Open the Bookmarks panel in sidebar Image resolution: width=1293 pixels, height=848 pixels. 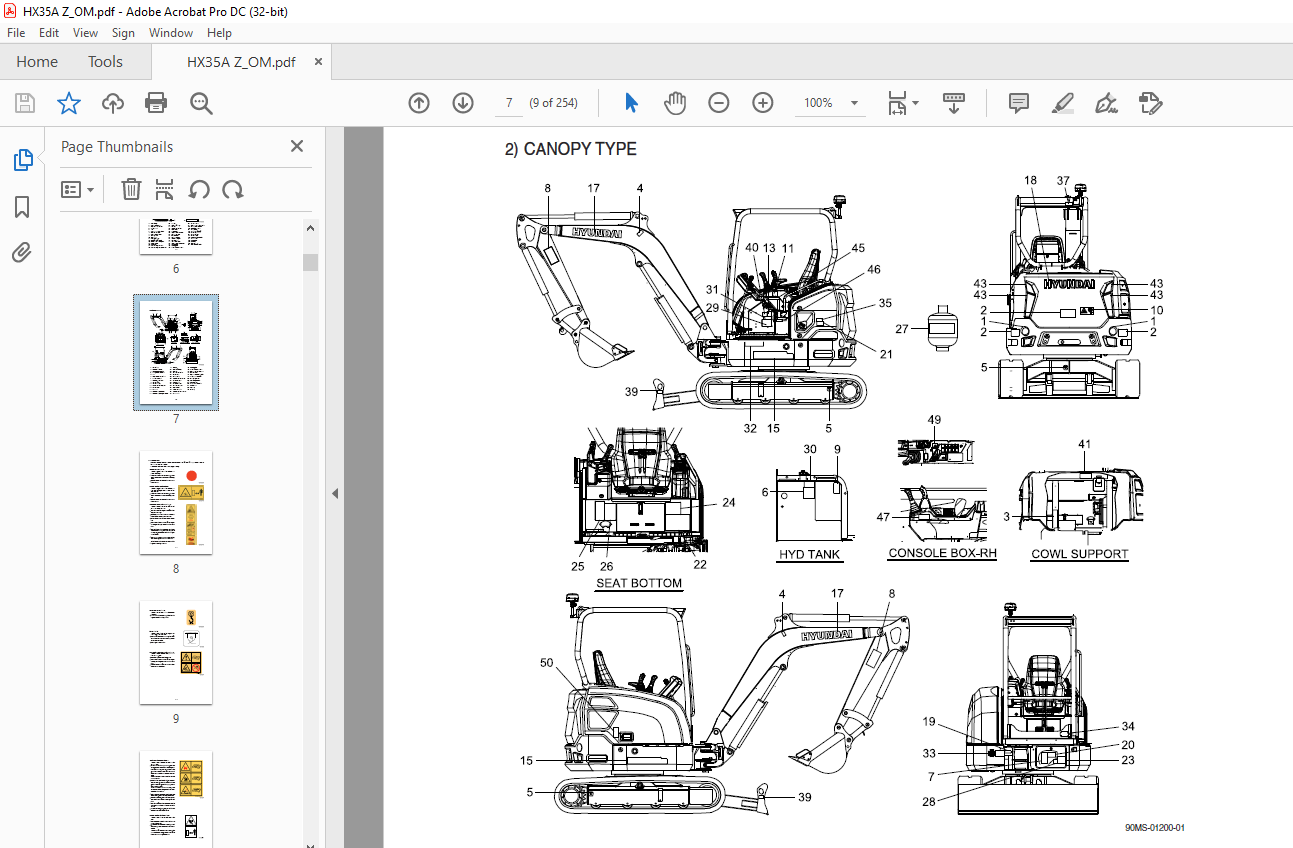[22, 207]
